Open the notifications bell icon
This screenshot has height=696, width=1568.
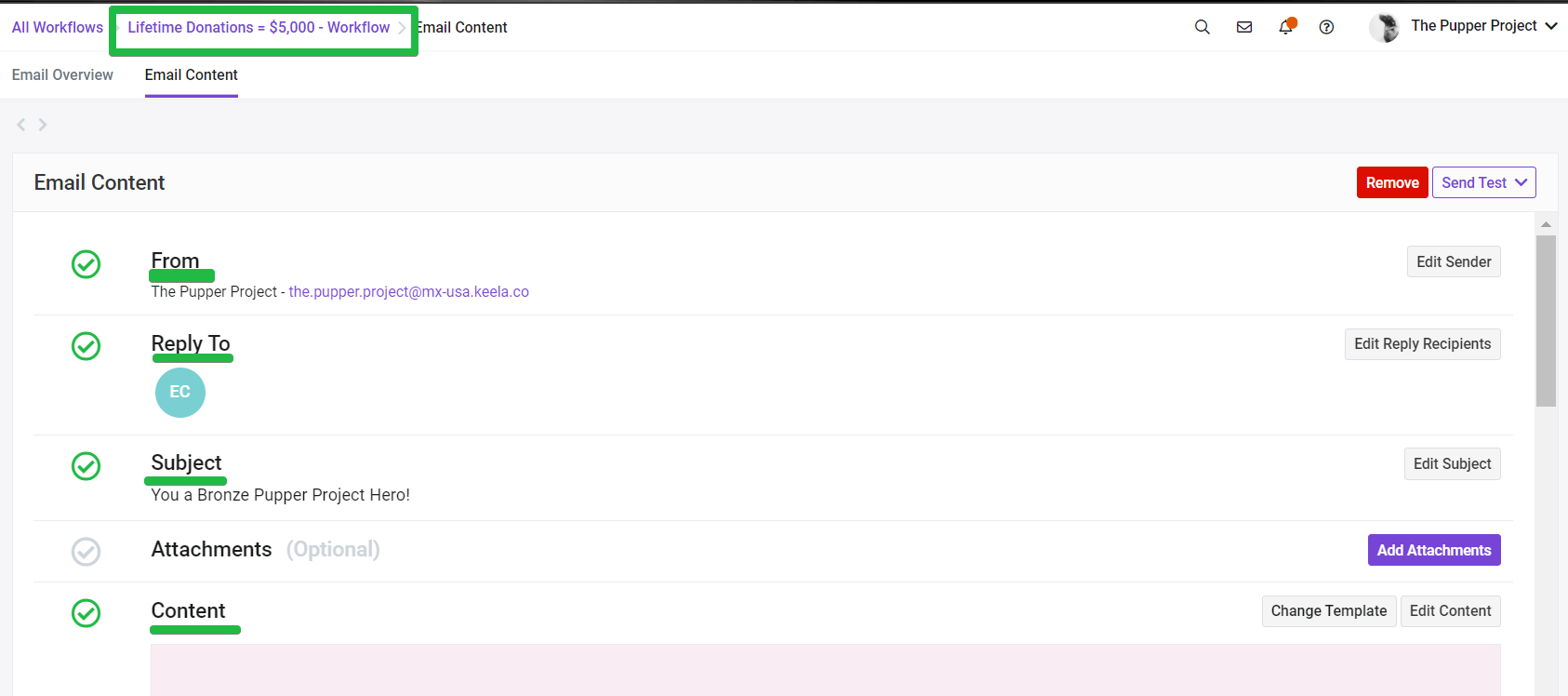[1286, 26]
